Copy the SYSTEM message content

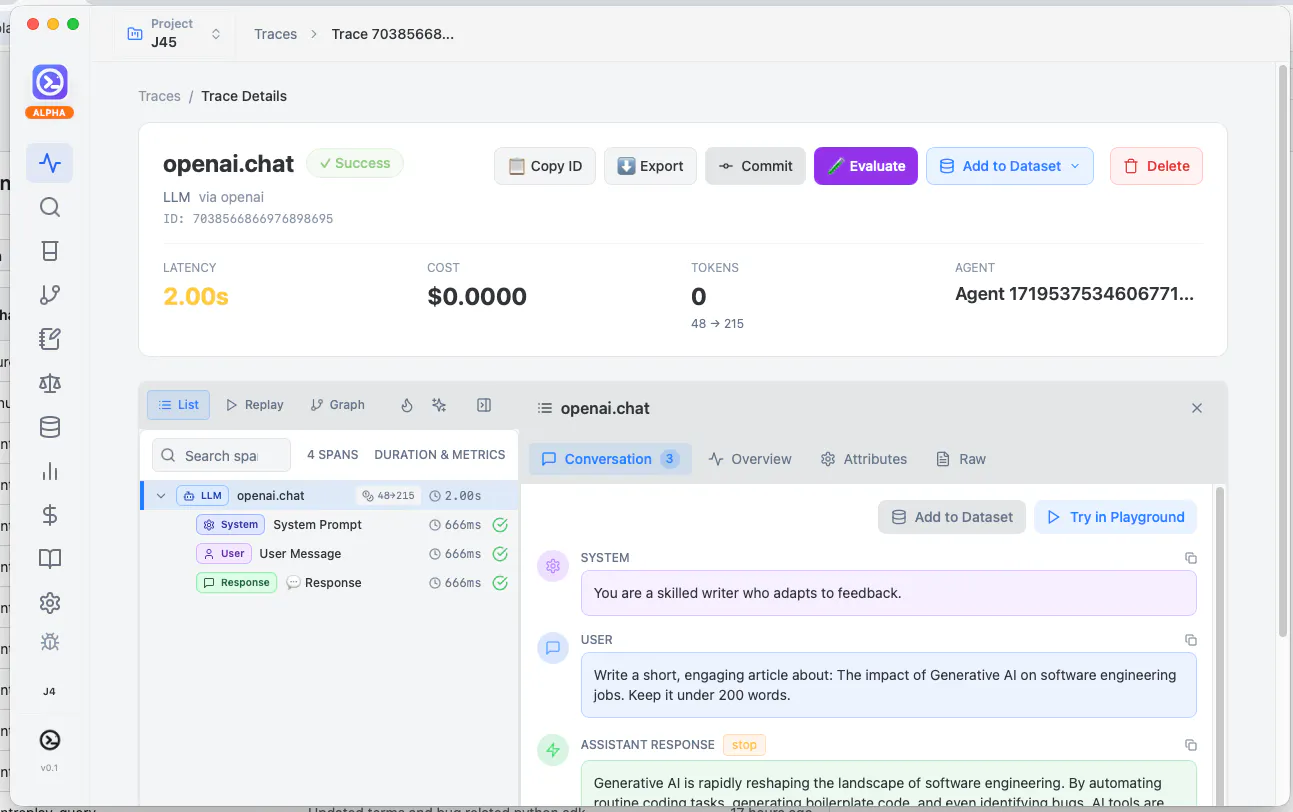tap(1190, 558)
